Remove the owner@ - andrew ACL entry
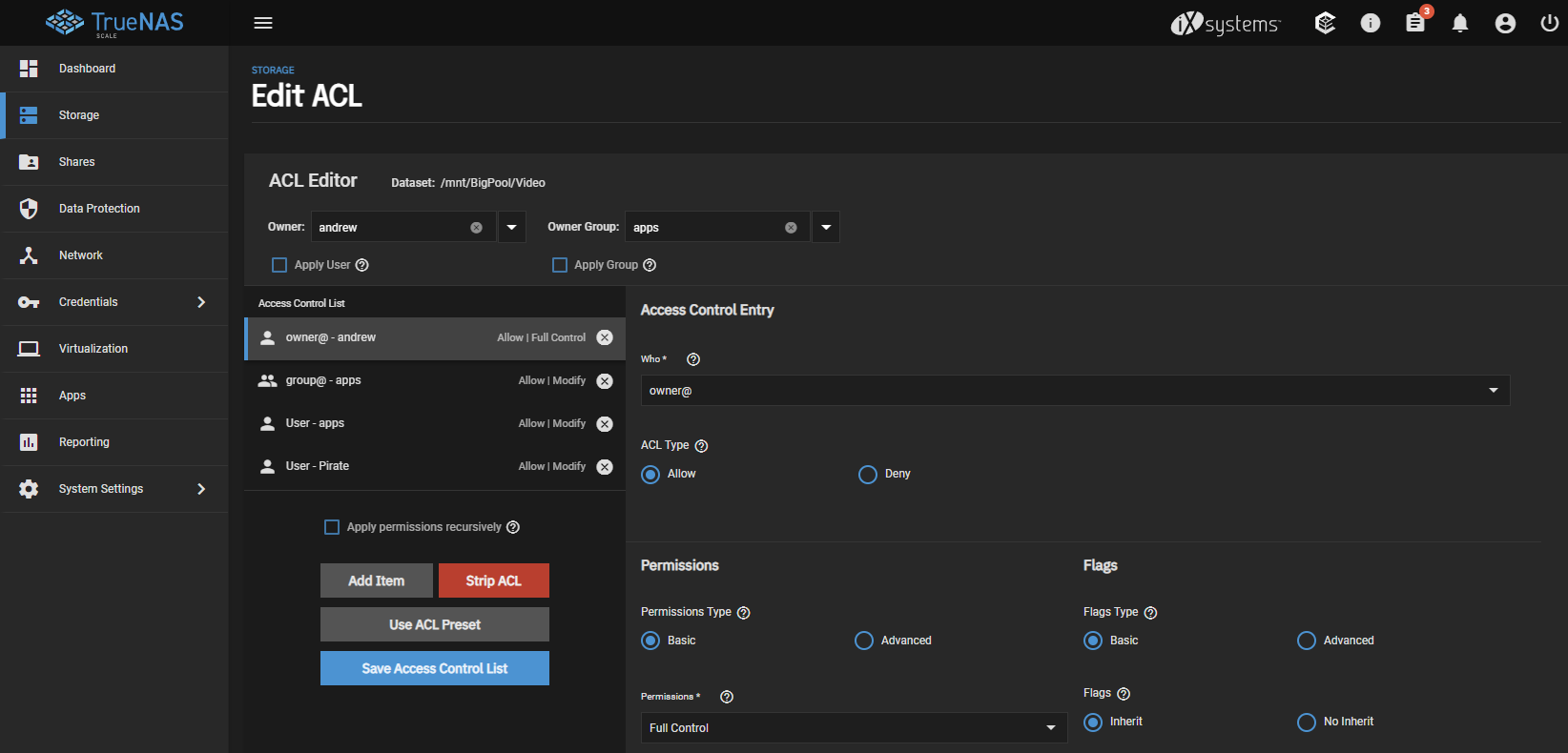Image resolution: width=1568 pixels, height=753 pixels. point(605,337)
